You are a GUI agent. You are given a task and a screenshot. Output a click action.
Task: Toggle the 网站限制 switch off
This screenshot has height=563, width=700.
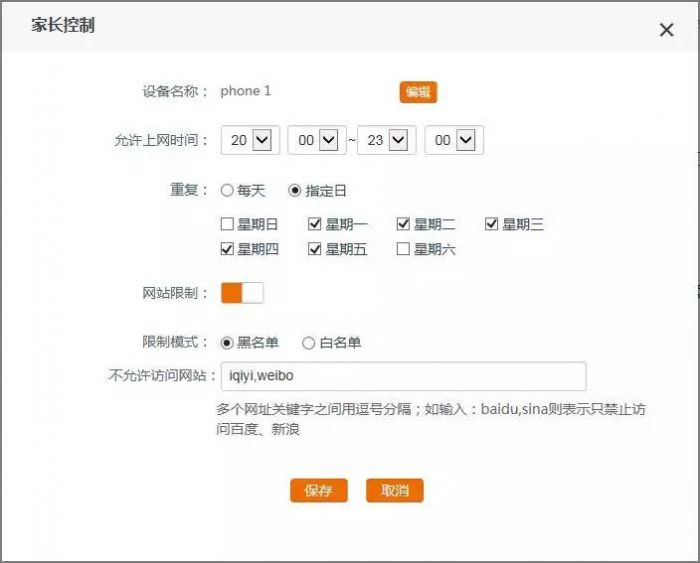(x=242, y=293)
